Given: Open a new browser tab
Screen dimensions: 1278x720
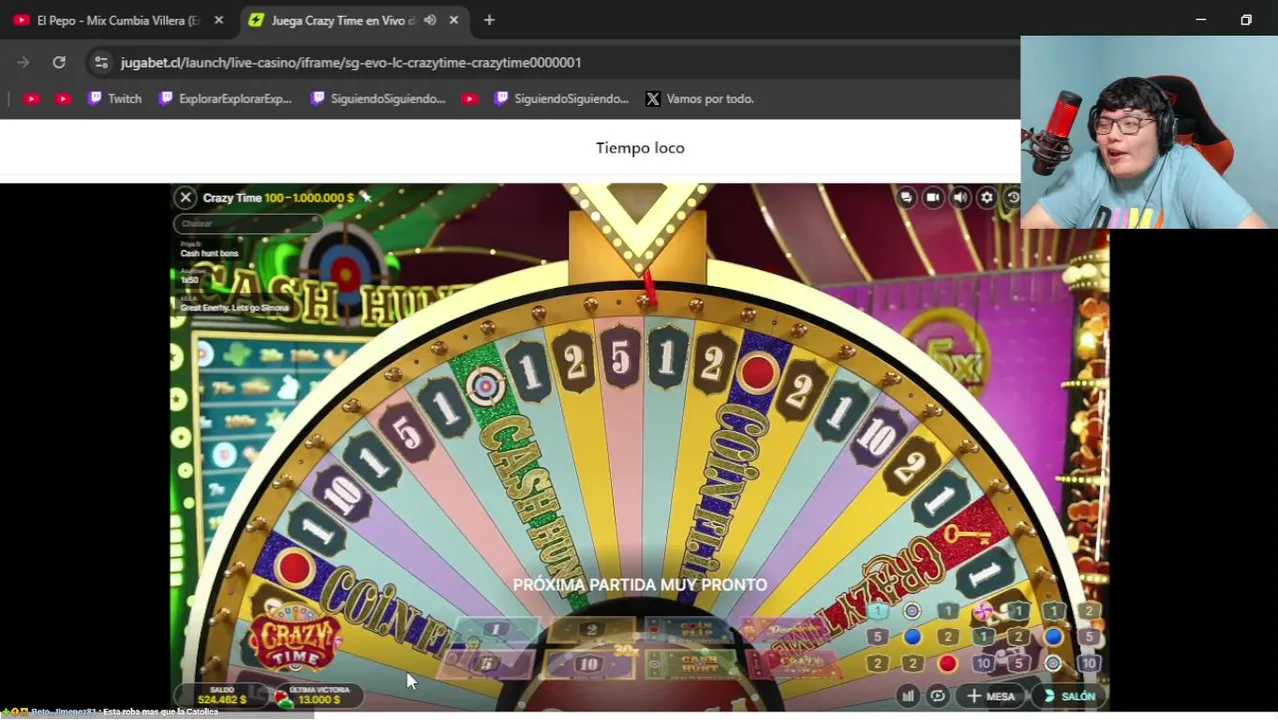Looking at the screenshot, I should click(x=489, y=20).
